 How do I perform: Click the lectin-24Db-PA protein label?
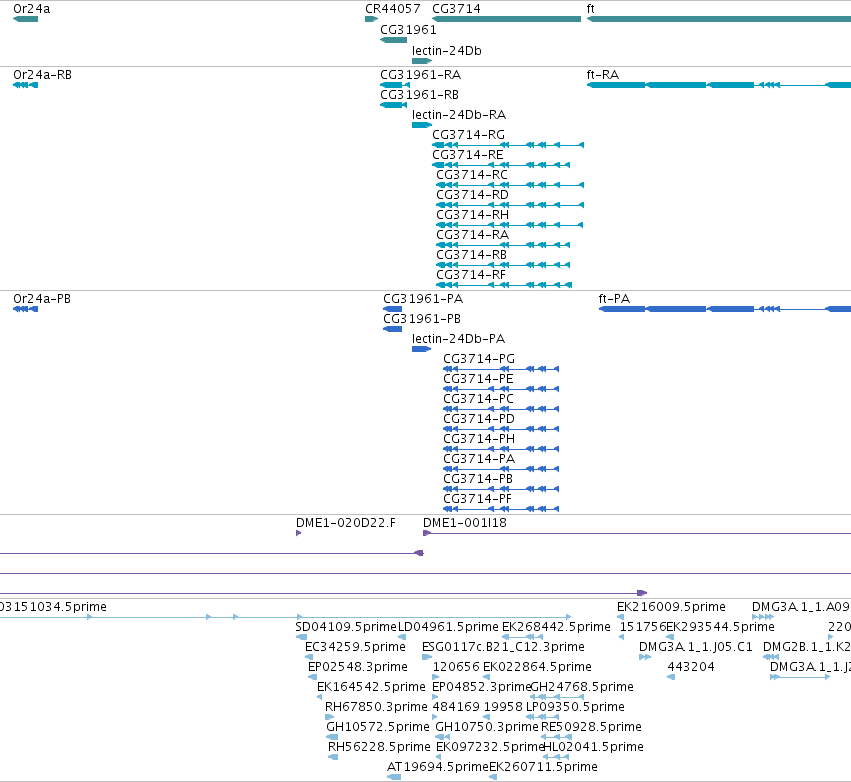point(458,339)
